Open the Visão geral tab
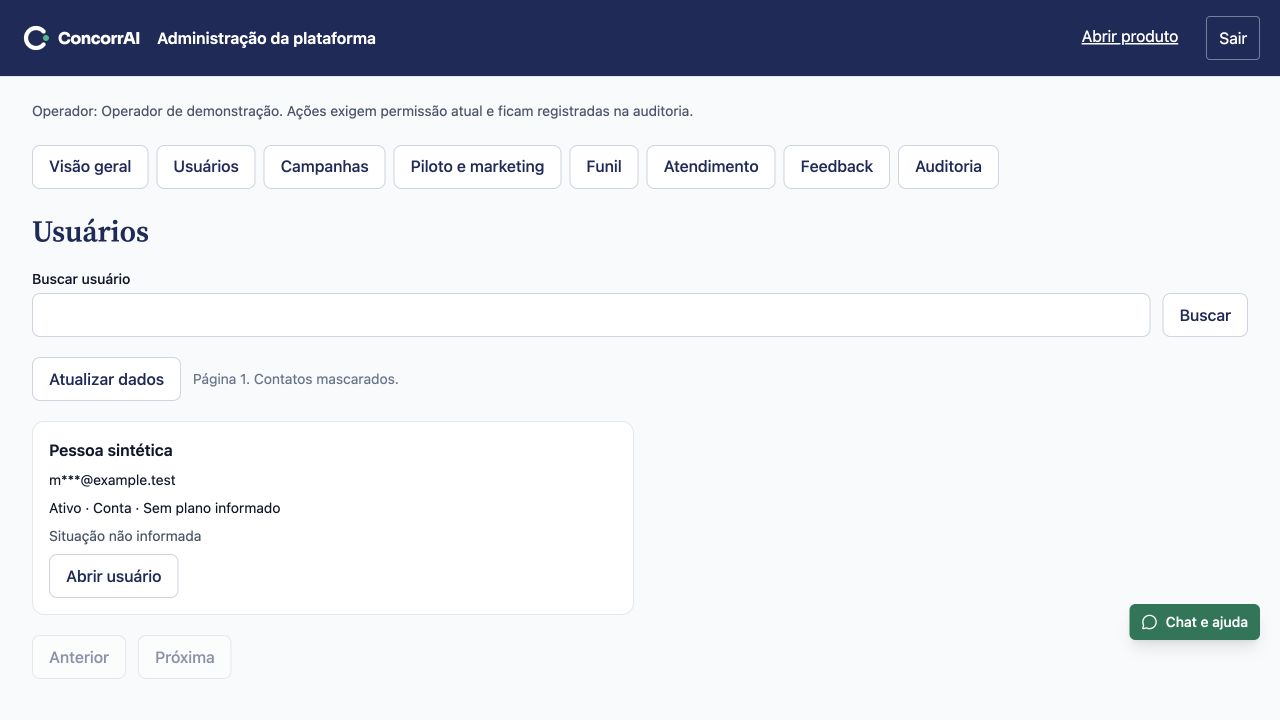Image resolution: width=1280 pixels, height=720 pixels. click(90, 167)
